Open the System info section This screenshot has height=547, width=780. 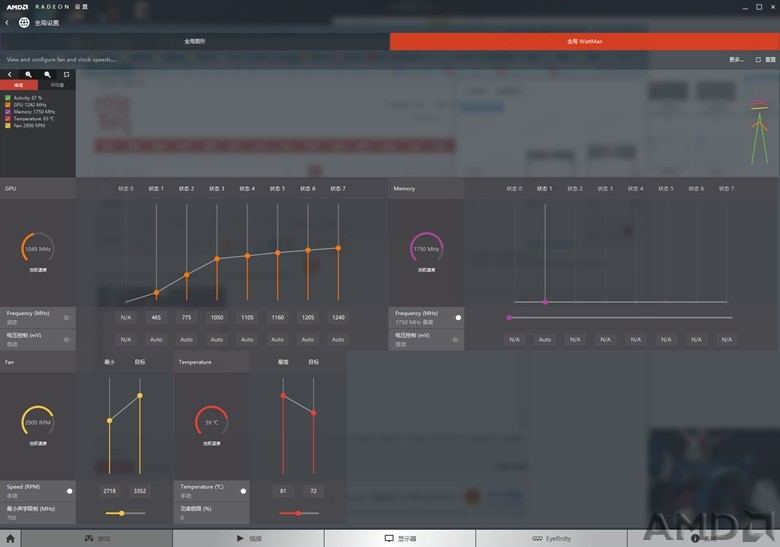coord(703,539)
